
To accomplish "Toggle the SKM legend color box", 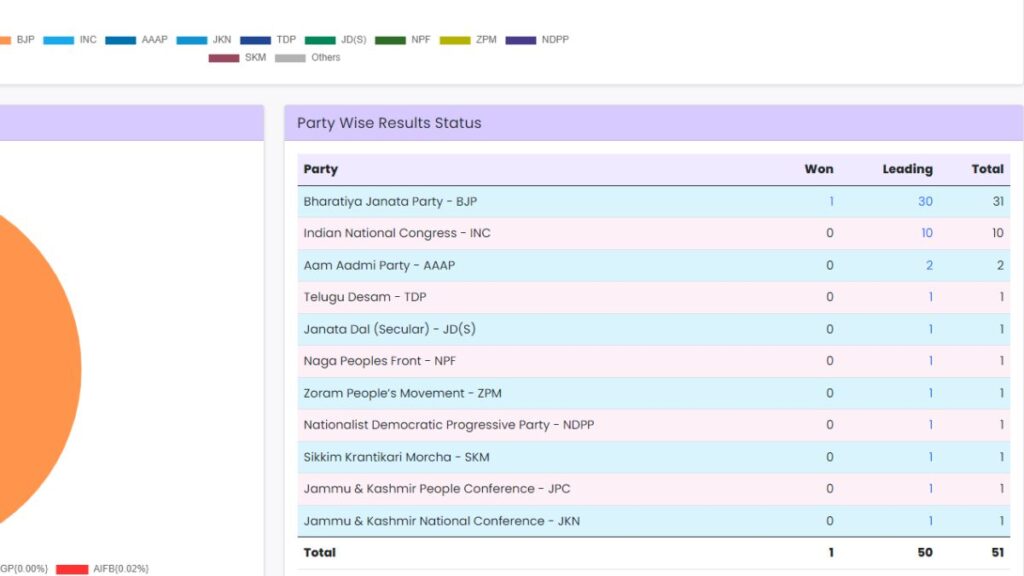I will 224,58.
